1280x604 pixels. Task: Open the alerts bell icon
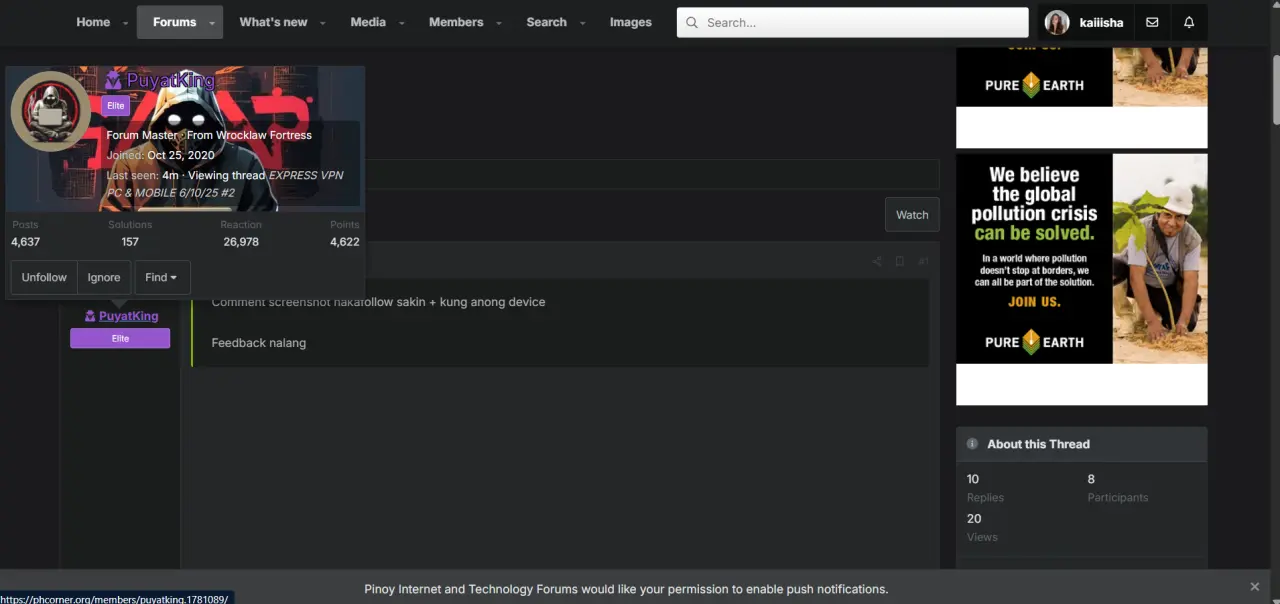[x=1189, y=22]
